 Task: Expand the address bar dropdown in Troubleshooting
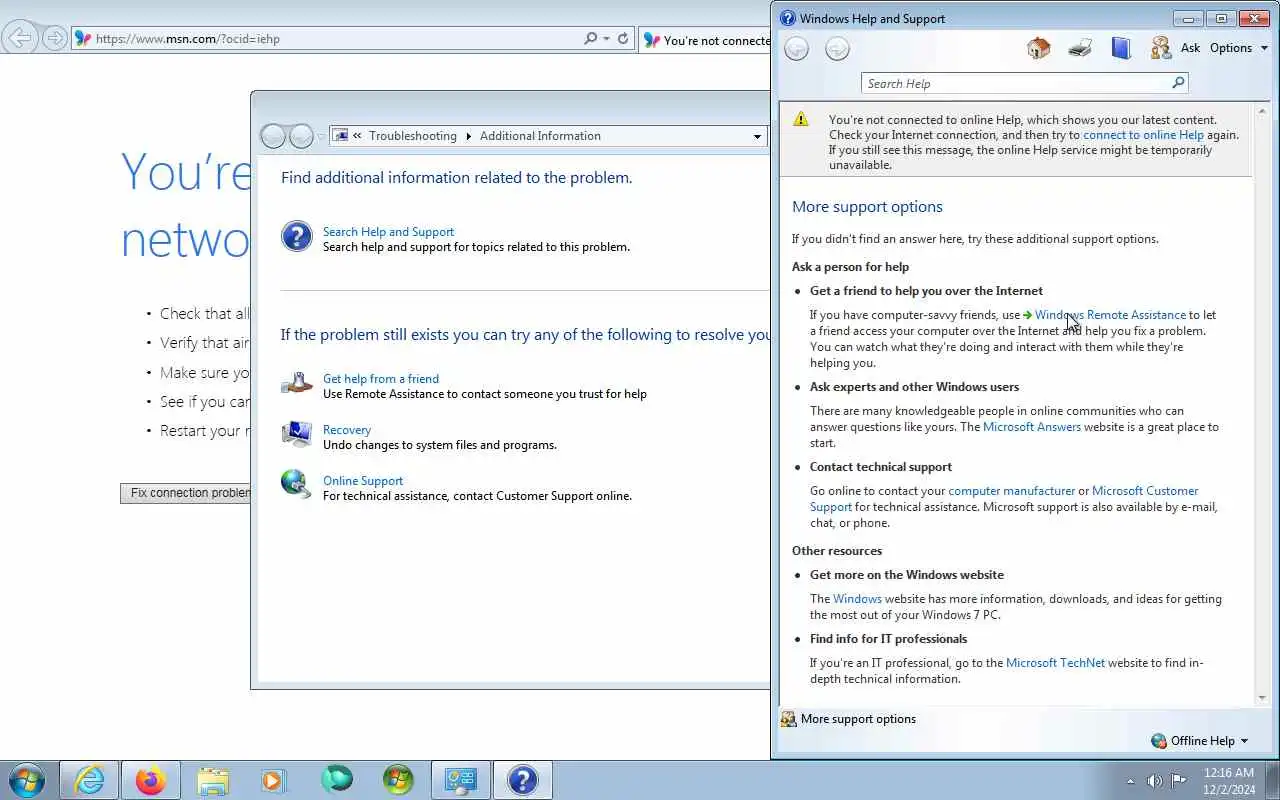[x=757, y=136]
